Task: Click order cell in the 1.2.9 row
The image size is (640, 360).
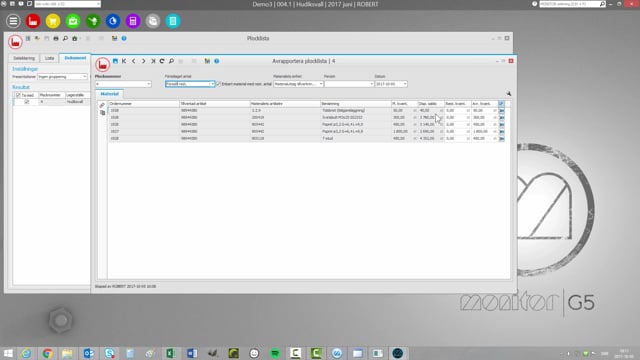Action: [144, 111]
